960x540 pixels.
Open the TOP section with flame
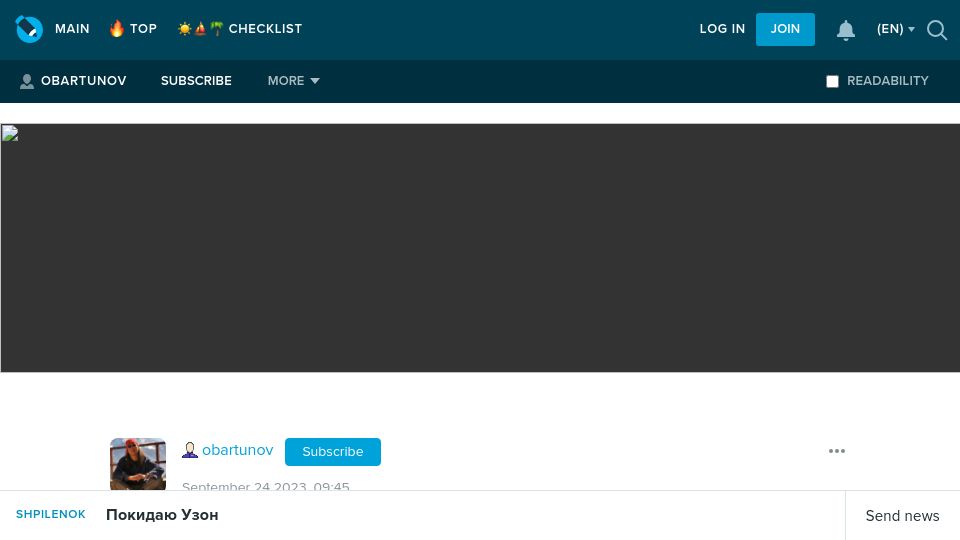tap(133, 29)
